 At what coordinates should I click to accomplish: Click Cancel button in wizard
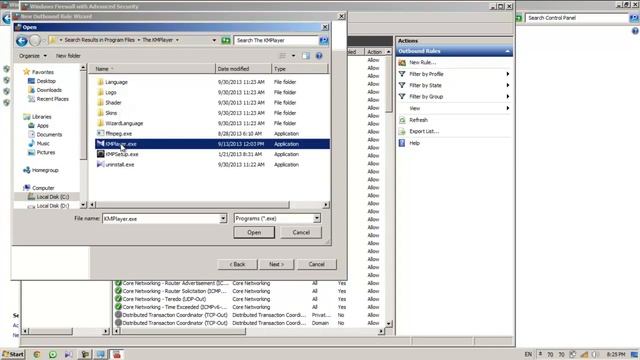[x=316, y=264]
